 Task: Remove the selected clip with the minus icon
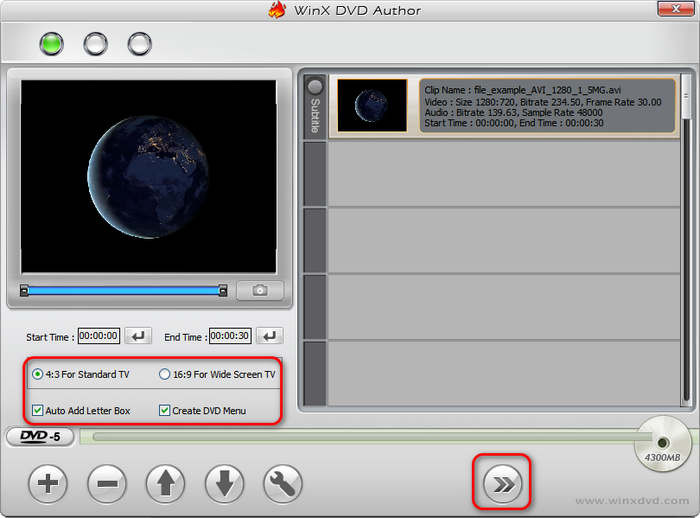tap(107, 485)
